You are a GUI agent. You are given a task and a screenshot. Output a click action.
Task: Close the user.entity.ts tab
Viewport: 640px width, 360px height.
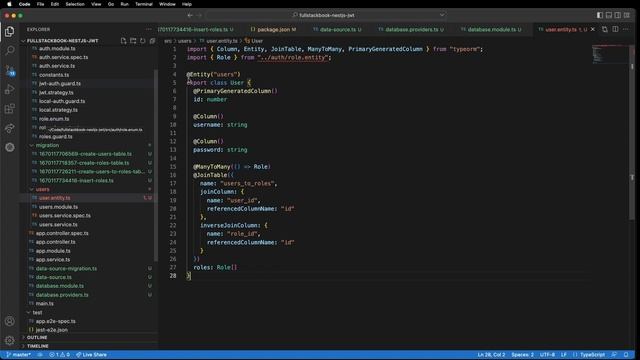pos(593,29)
